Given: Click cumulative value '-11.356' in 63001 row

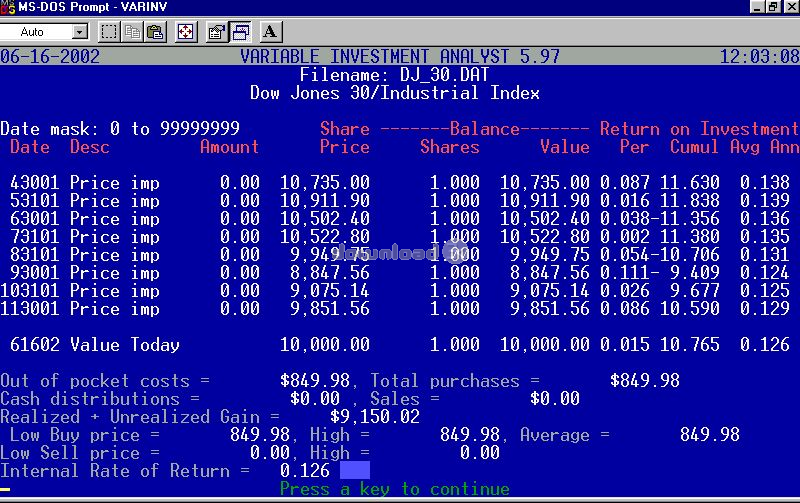Looking at the screenshot, I should point(685,219).
